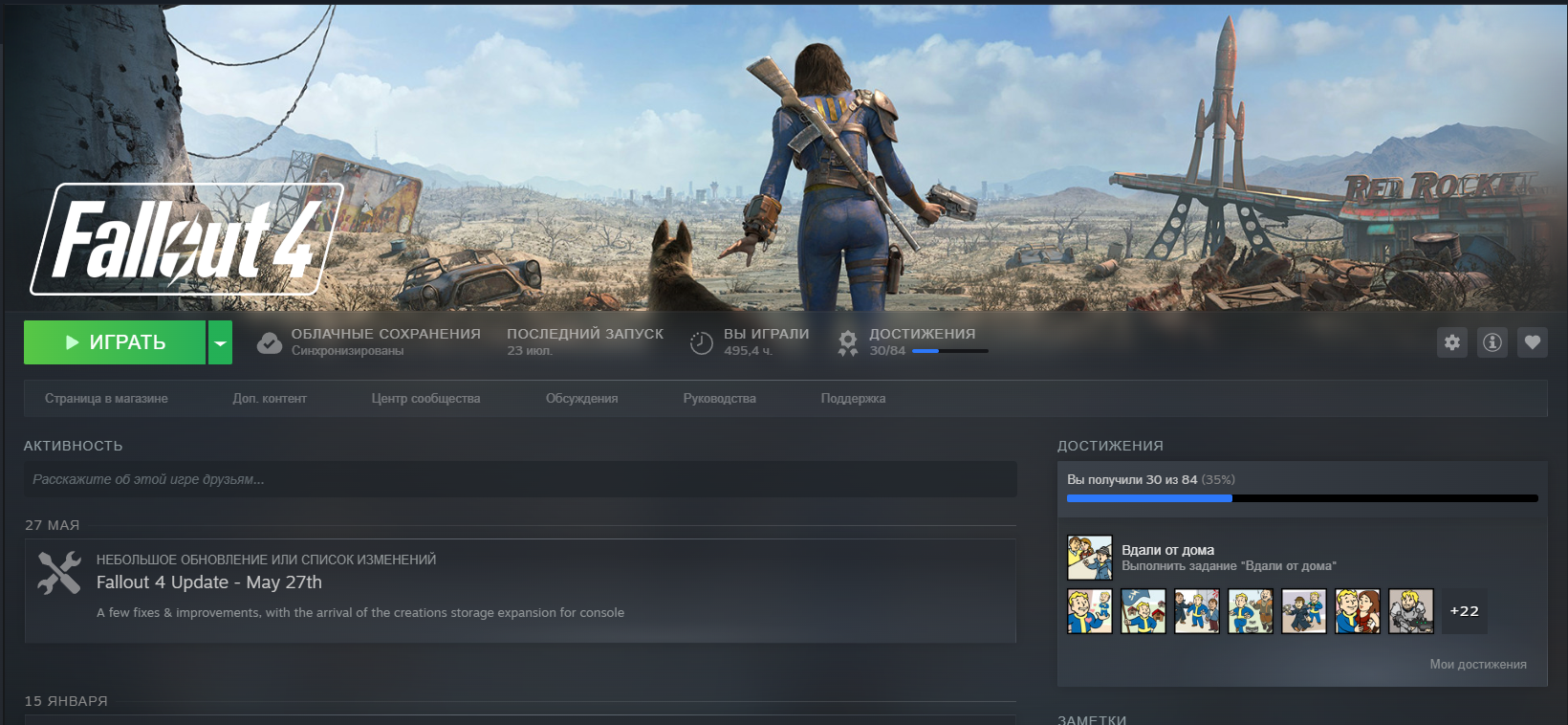Click the play time clock icon

pos(702,342)
